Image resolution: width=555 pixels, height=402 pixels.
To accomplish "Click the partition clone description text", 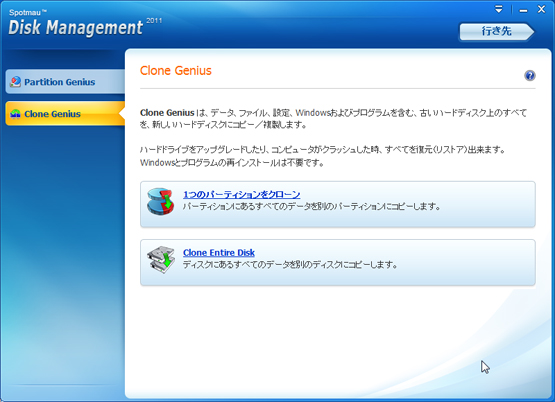I will point(312,206).
